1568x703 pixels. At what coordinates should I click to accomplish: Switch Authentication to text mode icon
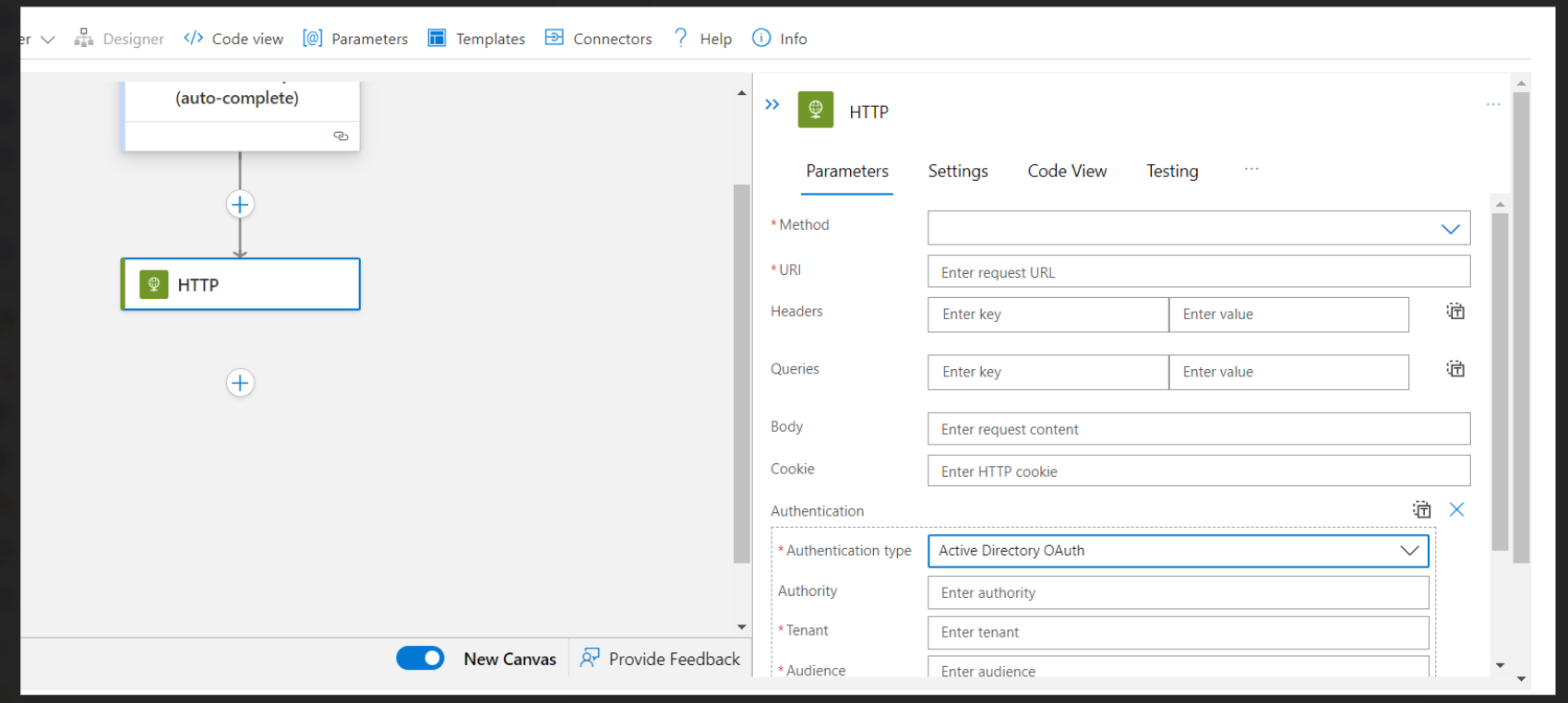click(x=1422, y=509)
